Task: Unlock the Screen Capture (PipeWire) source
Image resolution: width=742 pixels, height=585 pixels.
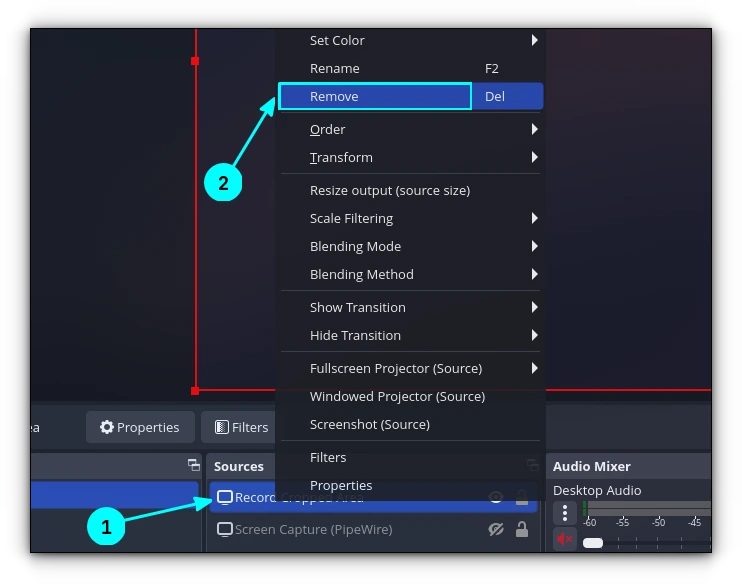Action: coord(522,529)
